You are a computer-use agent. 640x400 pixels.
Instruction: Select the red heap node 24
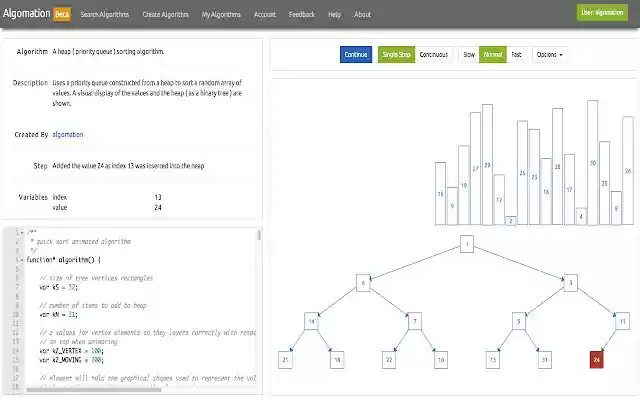pos(596,360)
